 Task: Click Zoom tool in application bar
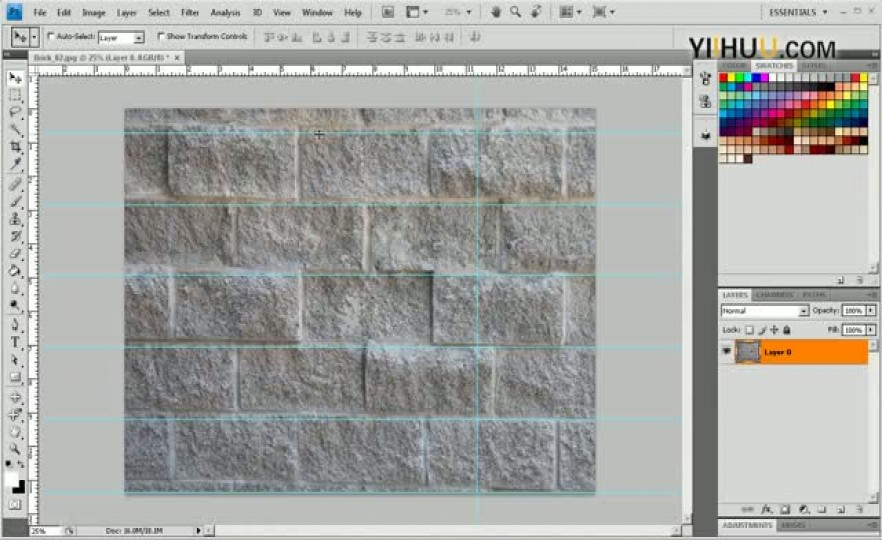point(515,12)
